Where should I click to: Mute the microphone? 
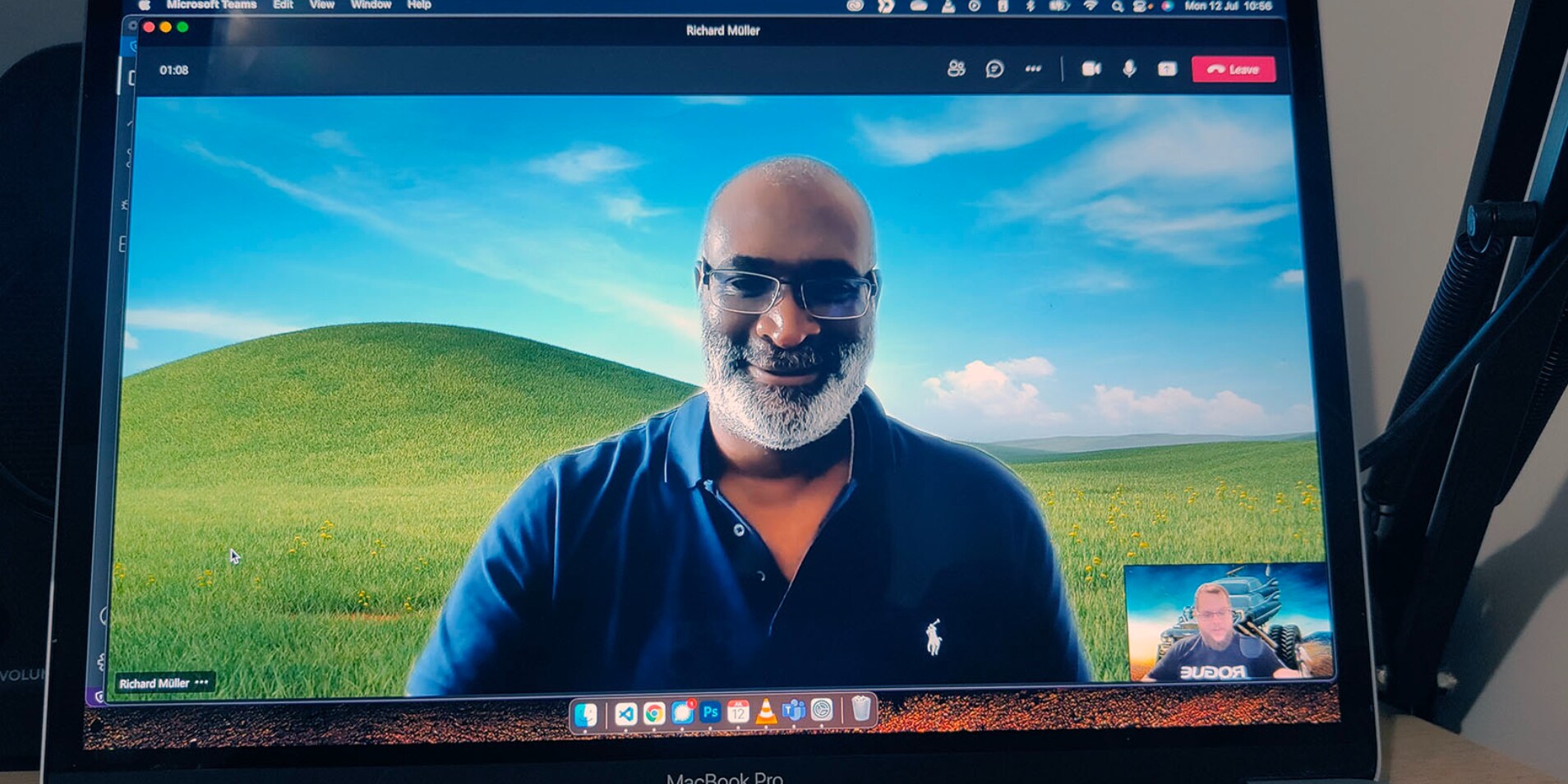[1128, 69]
